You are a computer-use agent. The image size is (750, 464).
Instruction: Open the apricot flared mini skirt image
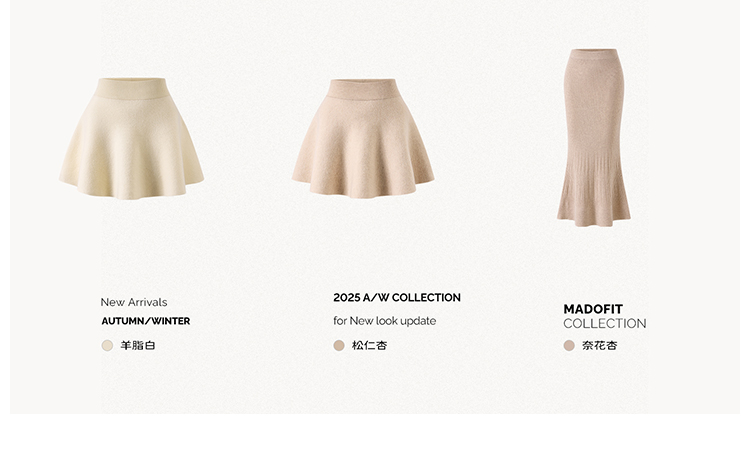(x=363, y=138)
